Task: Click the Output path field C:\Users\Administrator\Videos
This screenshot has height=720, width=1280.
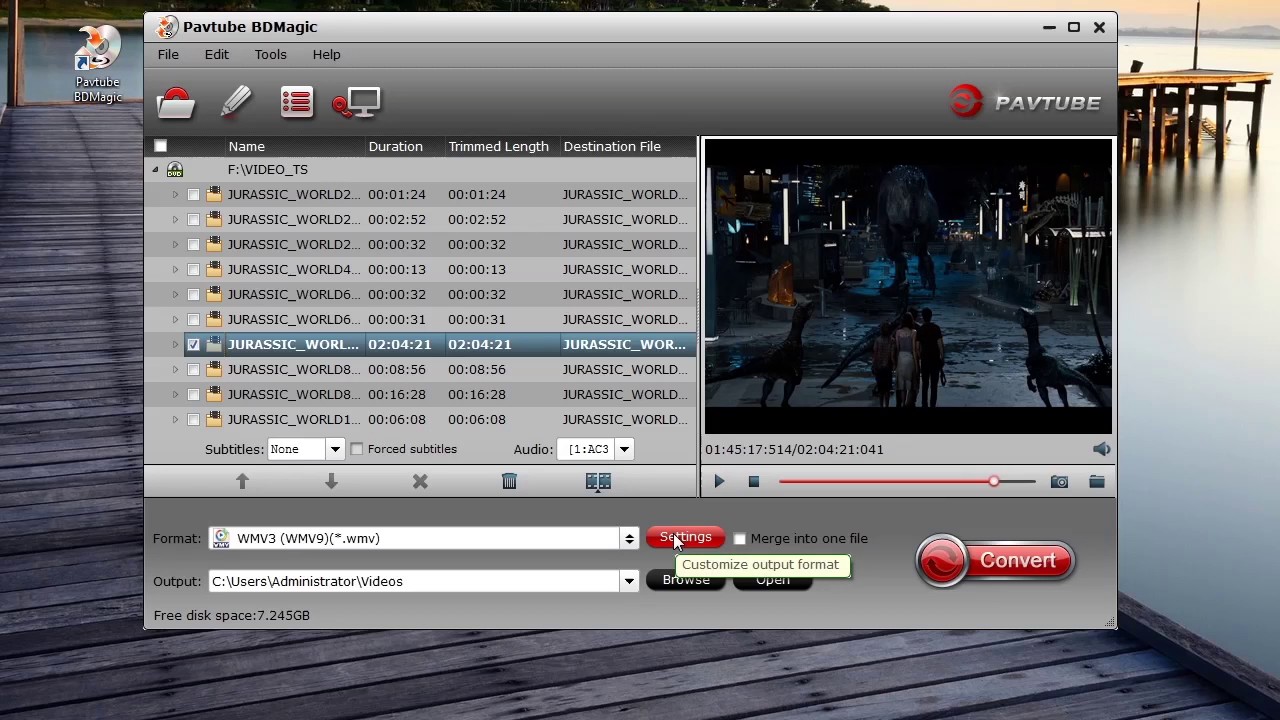Action: tap(414, 581)
